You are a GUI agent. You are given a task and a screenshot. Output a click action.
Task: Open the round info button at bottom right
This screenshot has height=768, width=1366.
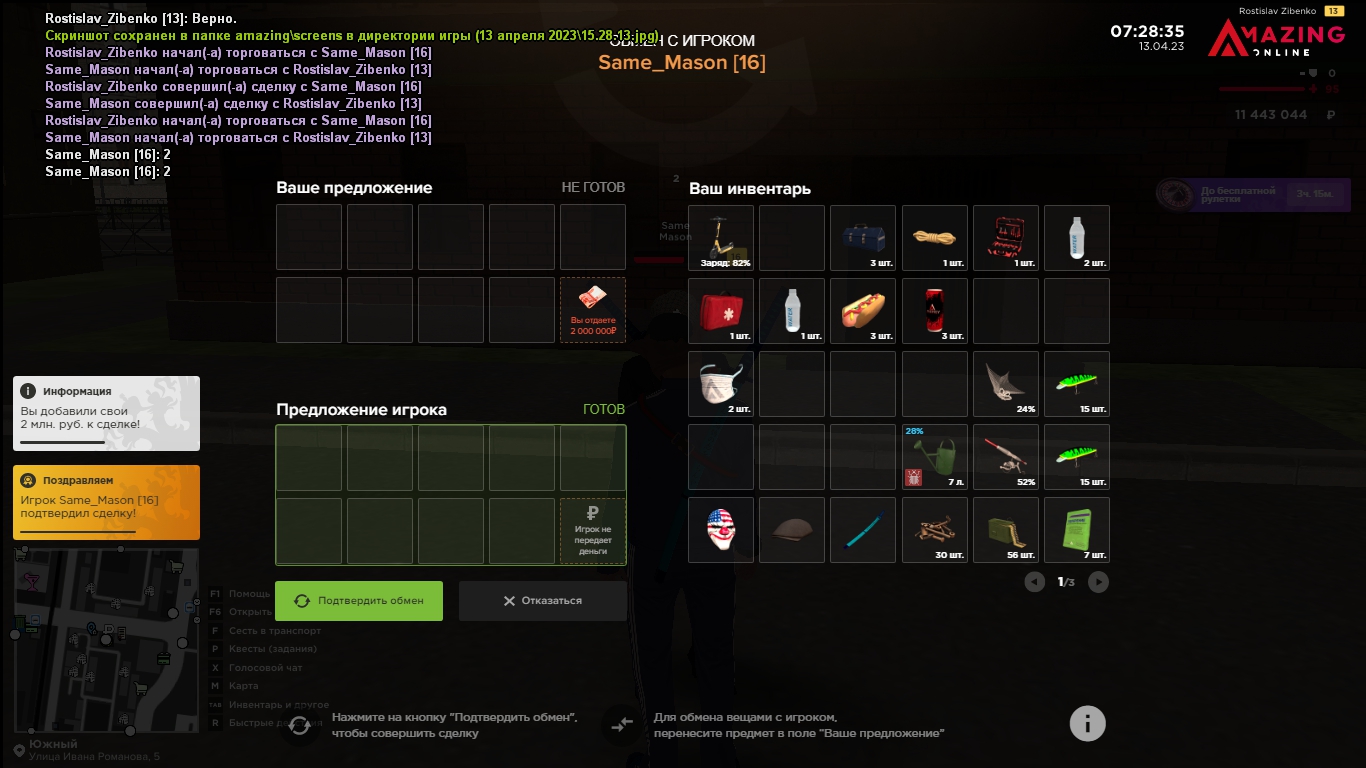pyautogui.click(x=1088, y=723)
